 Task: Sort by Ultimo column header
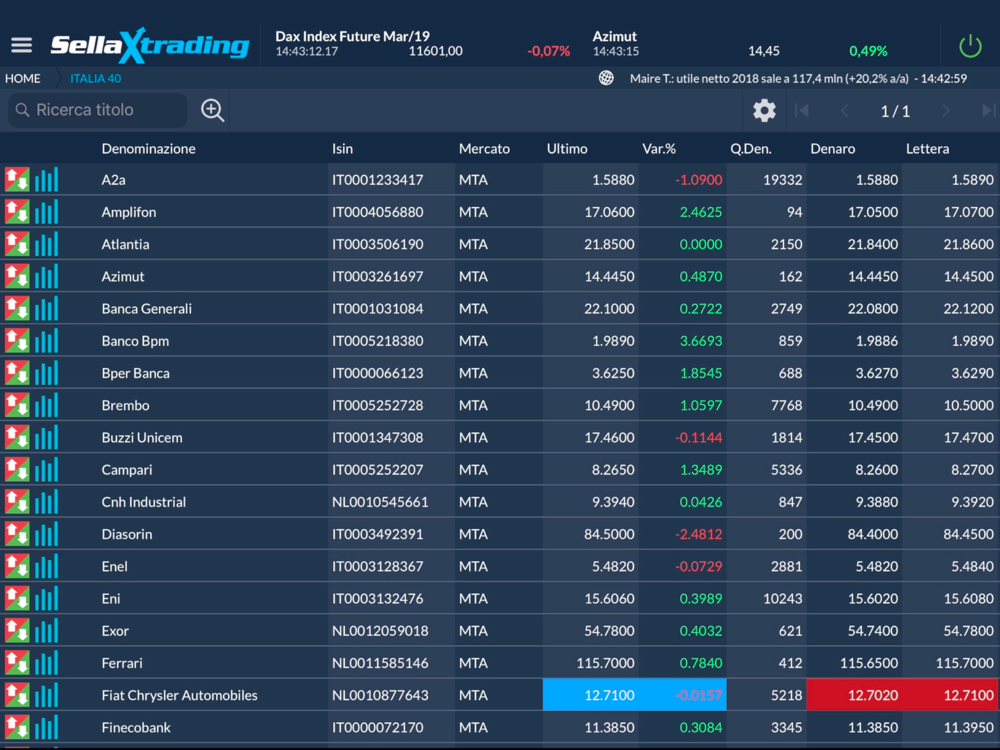[567, 149]
